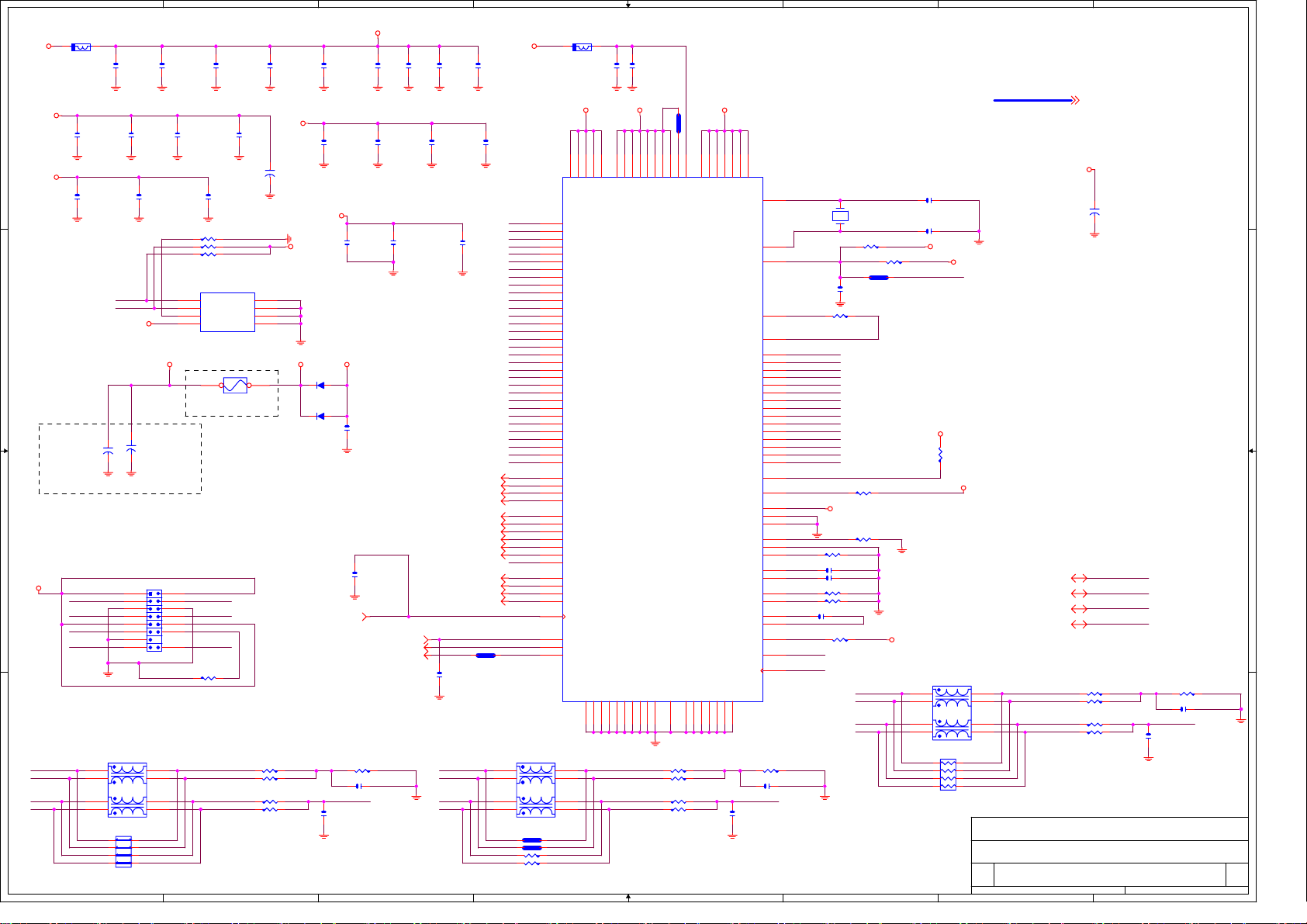
Task: Select the resistor in the loop below the crystal section
Action: [840, 316]
